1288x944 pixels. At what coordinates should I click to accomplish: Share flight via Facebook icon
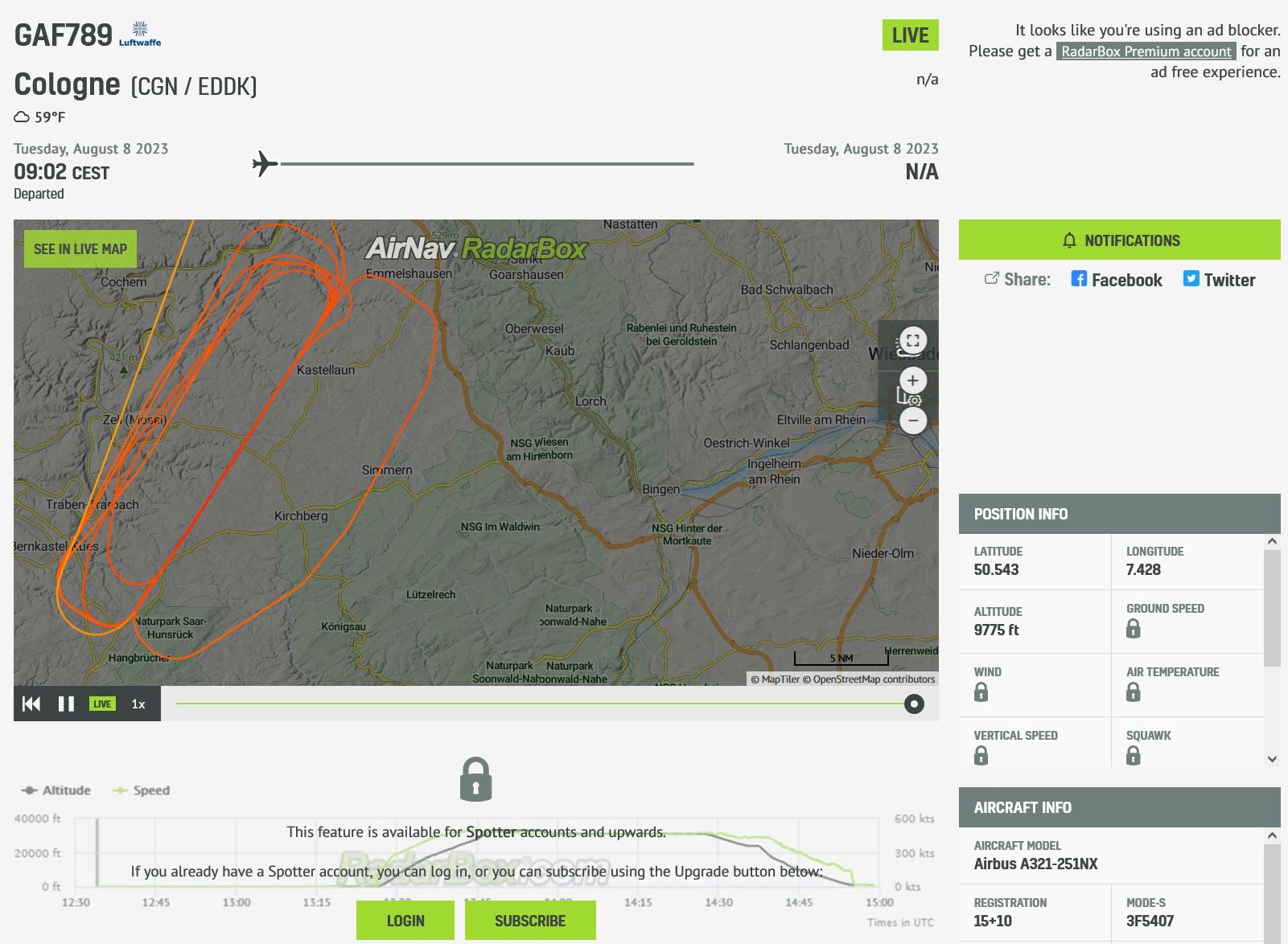(1079, 279)
